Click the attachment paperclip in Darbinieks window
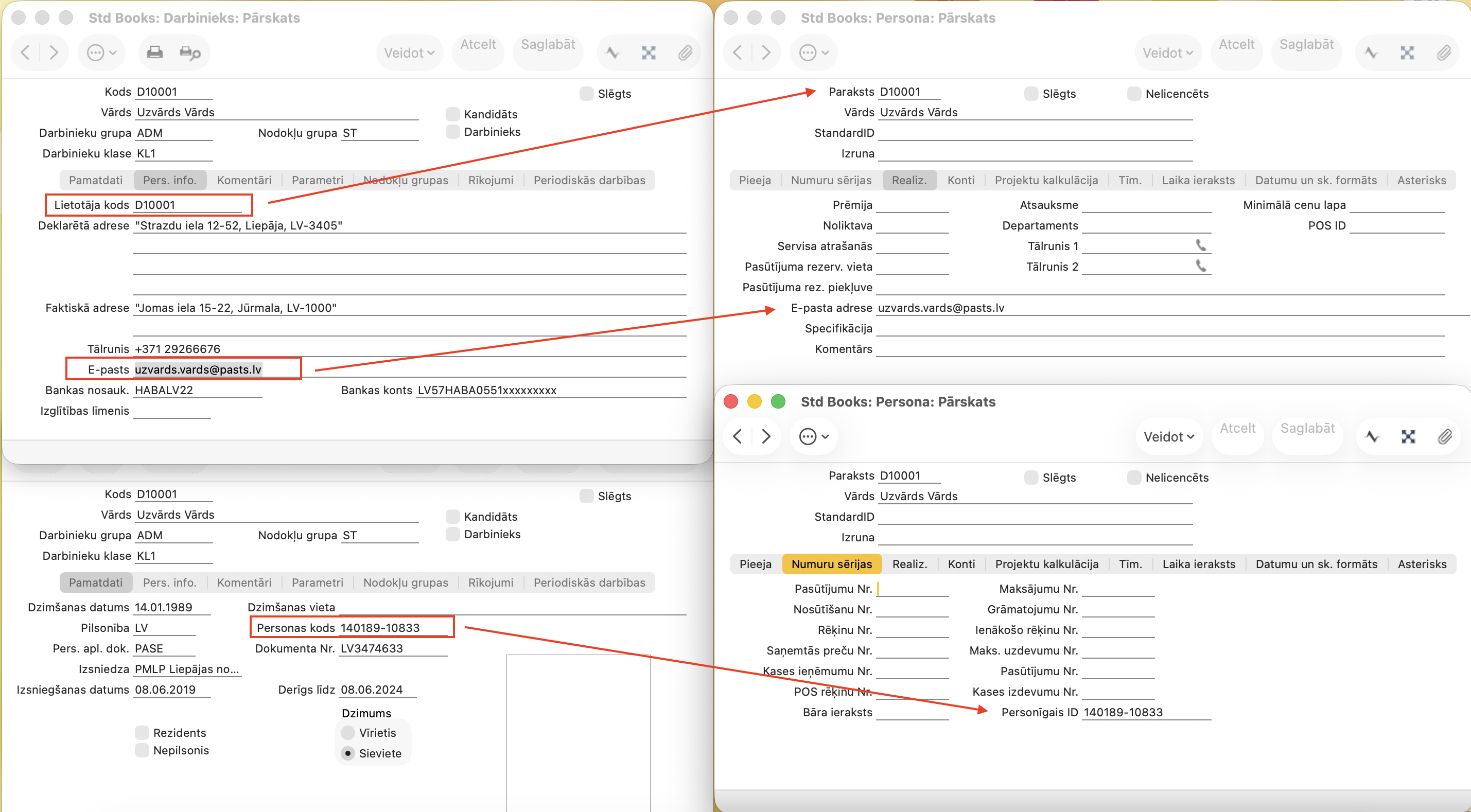 pyautogui.click(x=685, y=52)
